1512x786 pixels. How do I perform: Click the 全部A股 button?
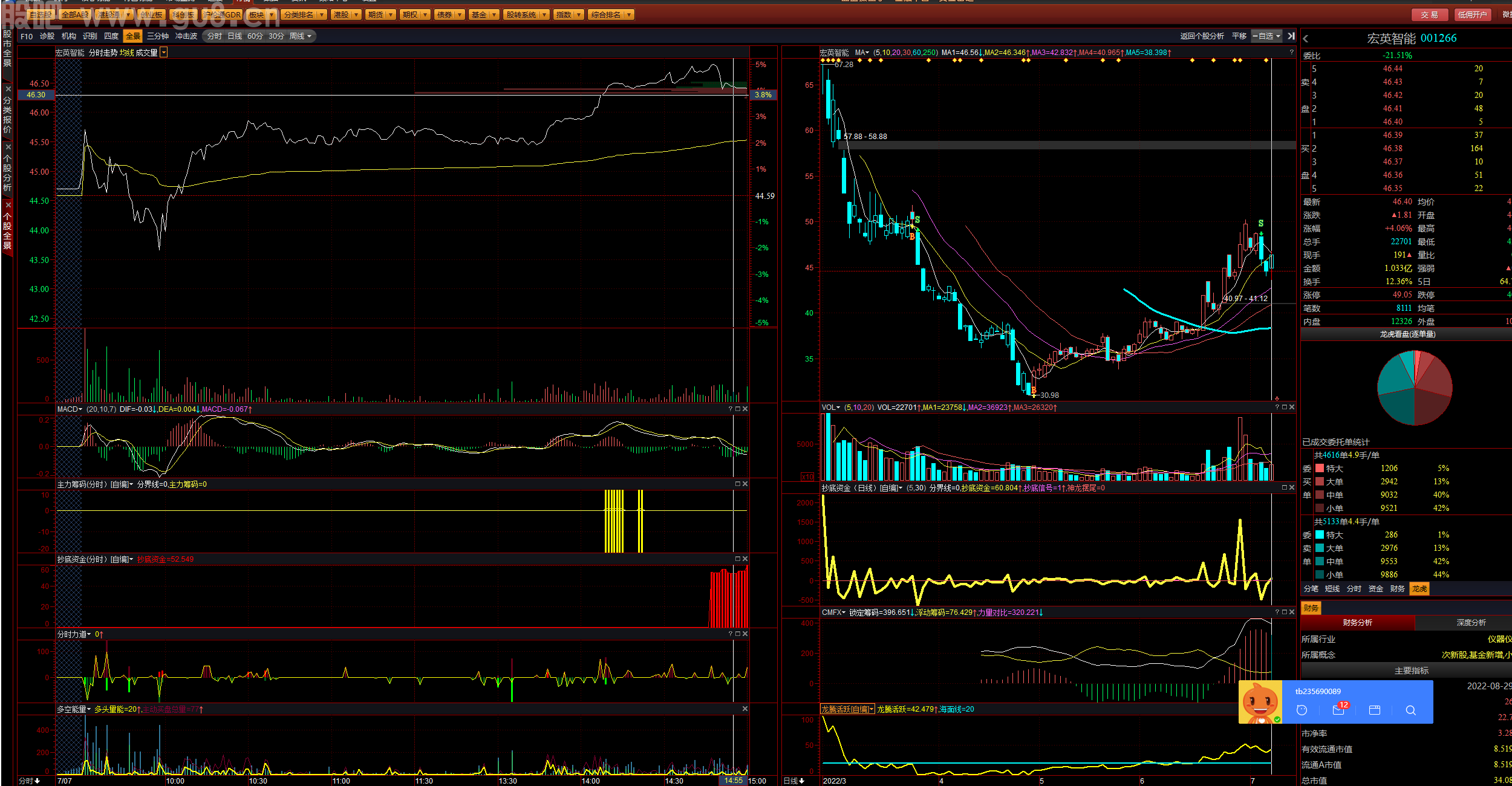tap(76, 15)
